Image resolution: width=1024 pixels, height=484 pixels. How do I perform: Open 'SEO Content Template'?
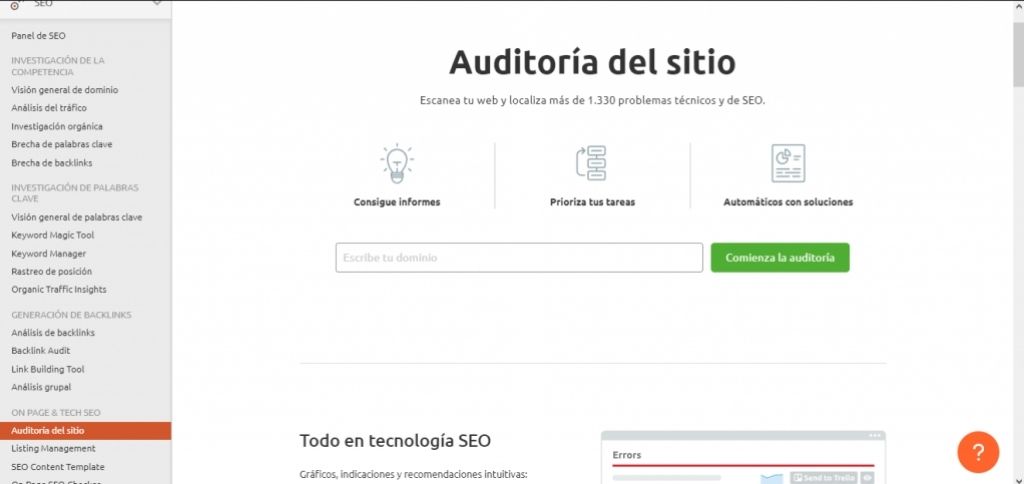(58, 467)
